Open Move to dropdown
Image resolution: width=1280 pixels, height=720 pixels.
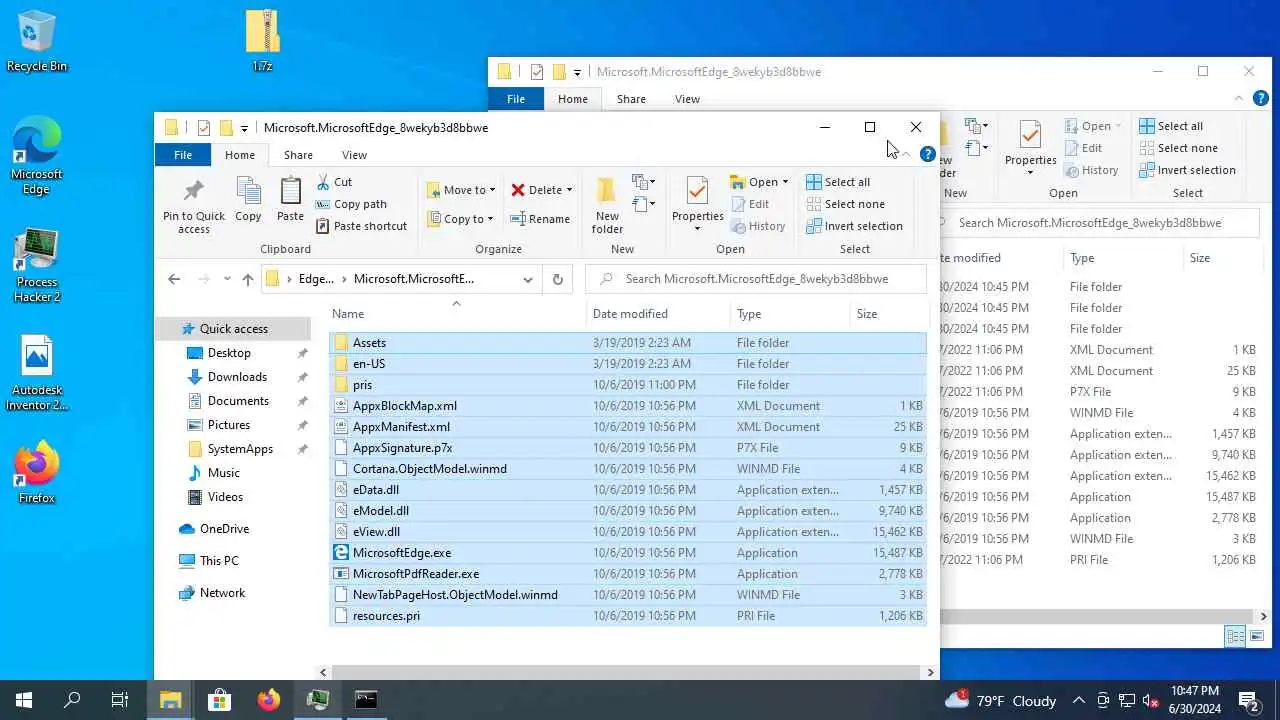461,190
